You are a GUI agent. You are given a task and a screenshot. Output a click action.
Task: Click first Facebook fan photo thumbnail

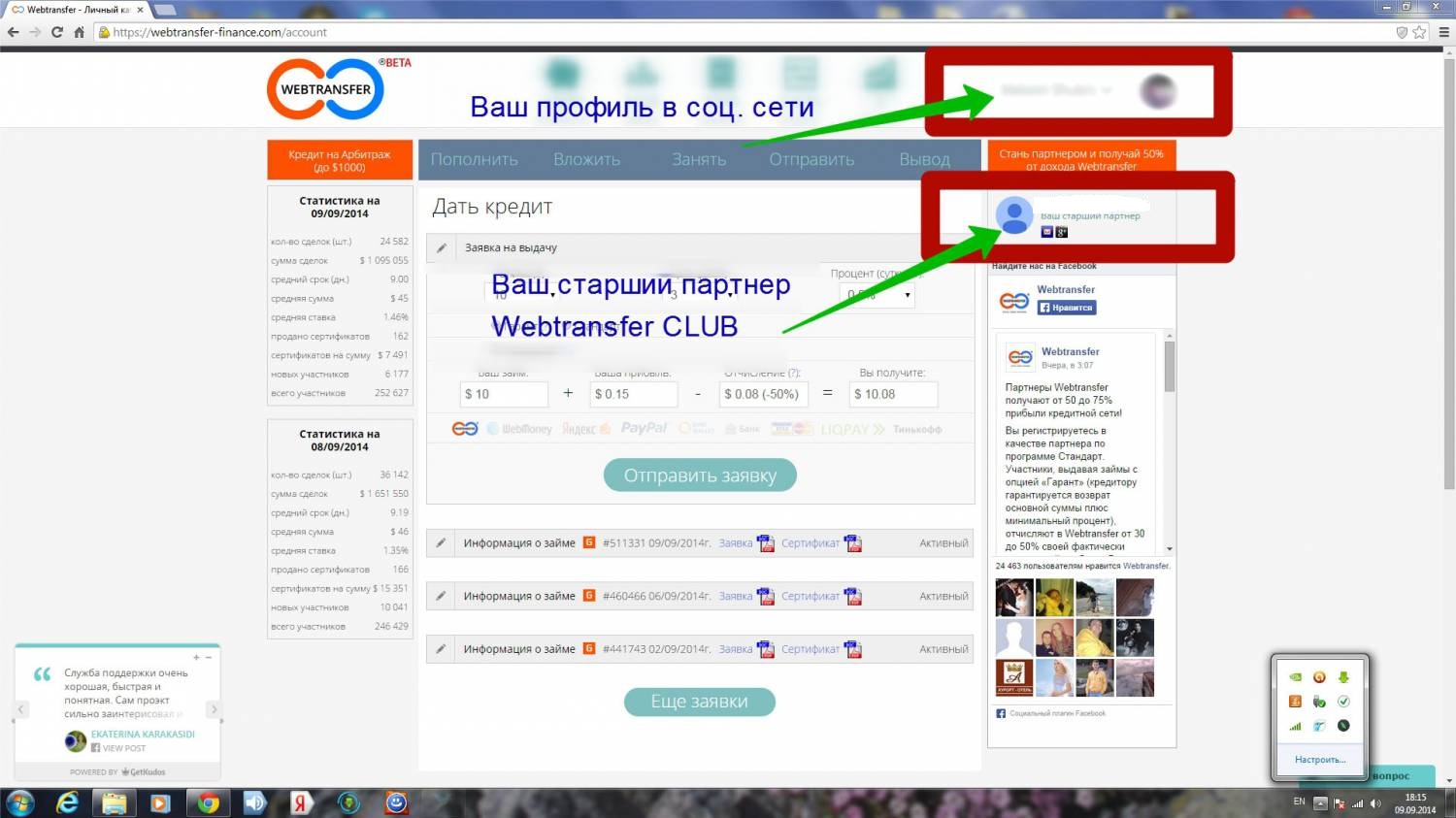(x=1014, y=598)
